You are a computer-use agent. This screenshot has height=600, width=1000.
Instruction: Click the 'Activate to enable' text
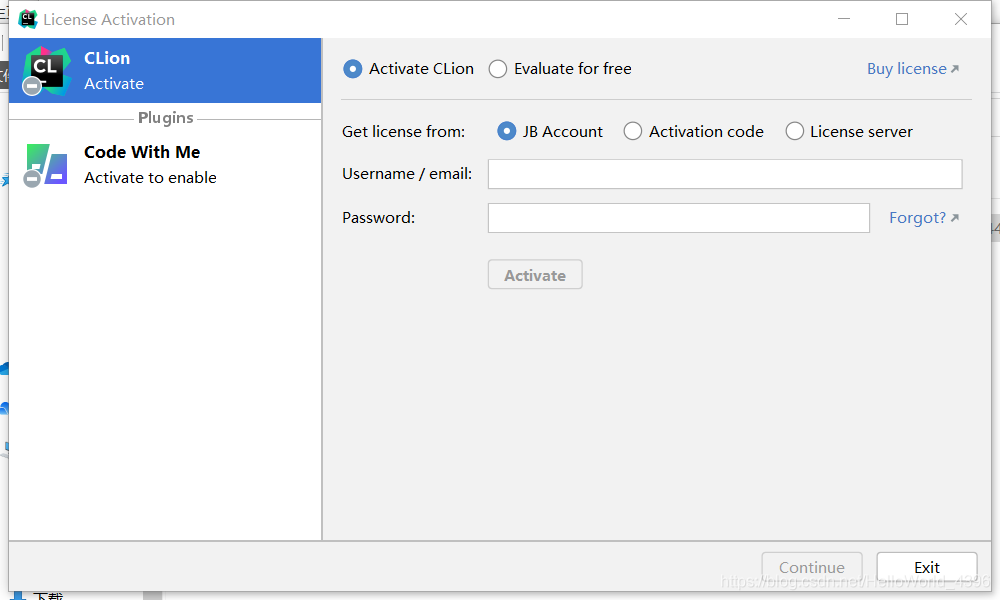(151, 177)
